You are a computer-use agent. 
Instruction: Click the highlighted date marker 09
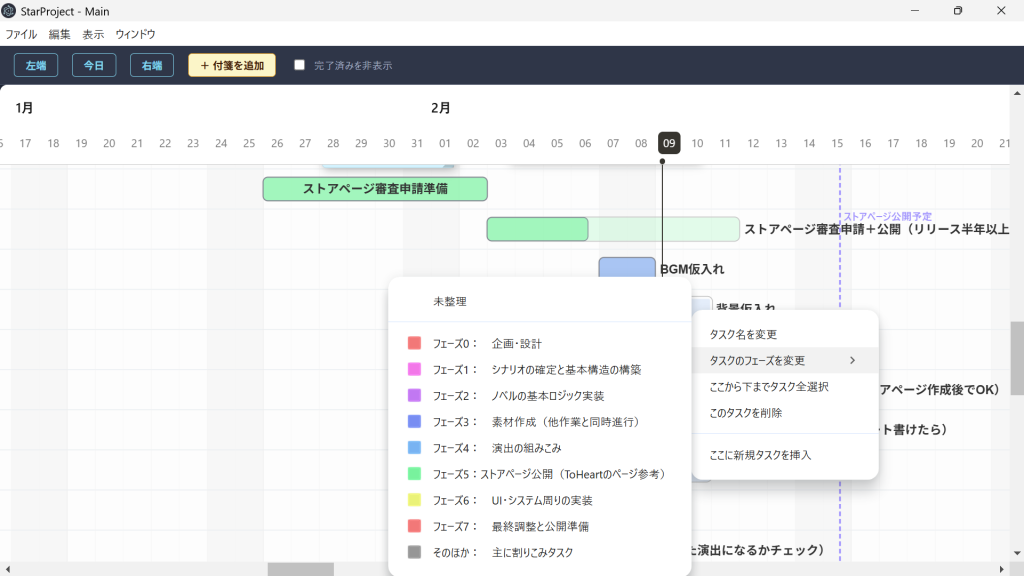click(x=669, y=143)
